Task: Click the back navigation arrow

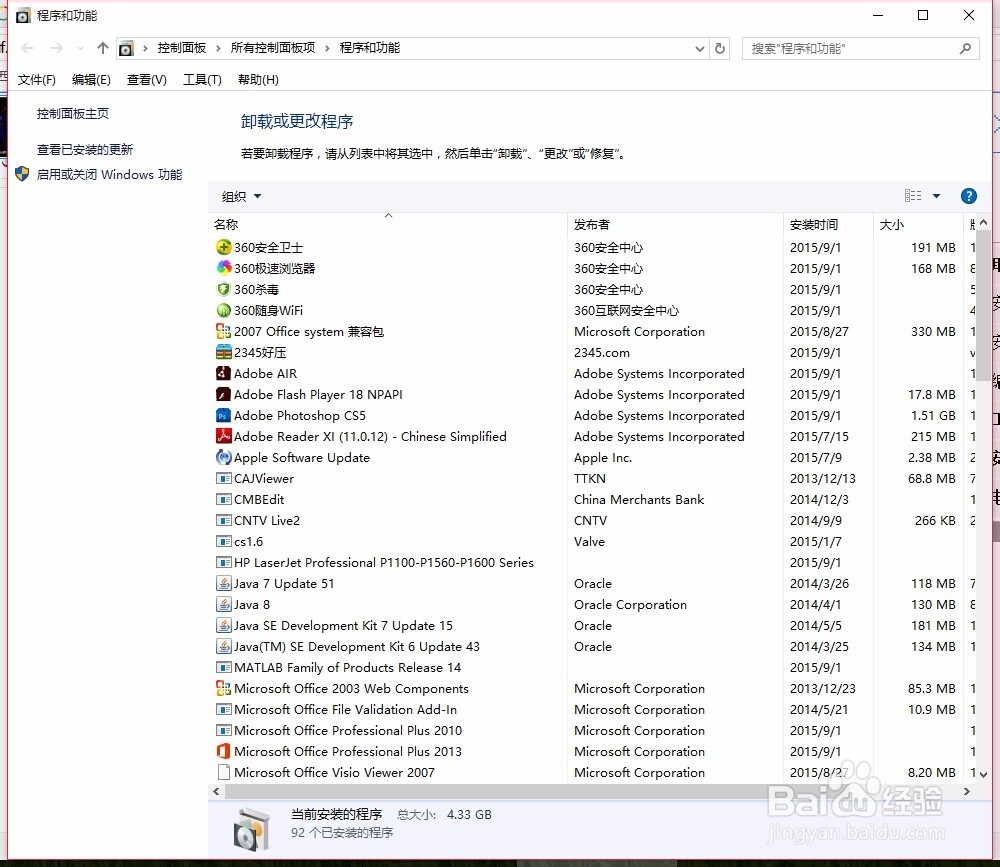Action: [27, 48]
